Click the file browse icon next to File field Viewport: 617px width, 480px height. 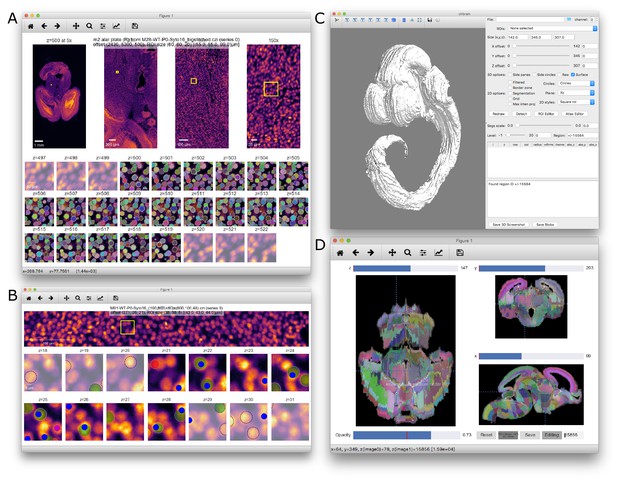click(569, 19)
